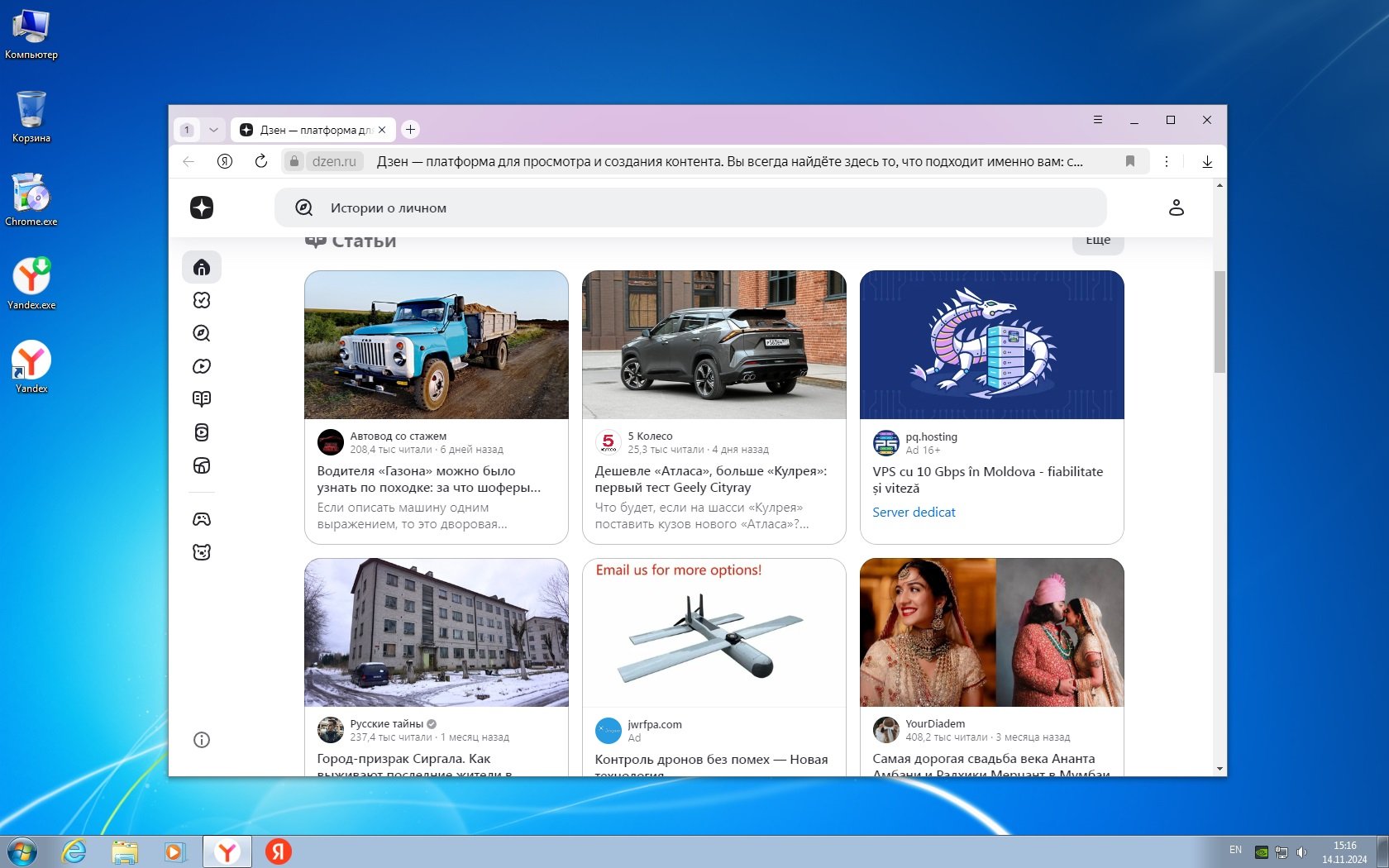Go back using the browser back arrow
Viewport: 1389px width, 868px height.
(189, 162)
